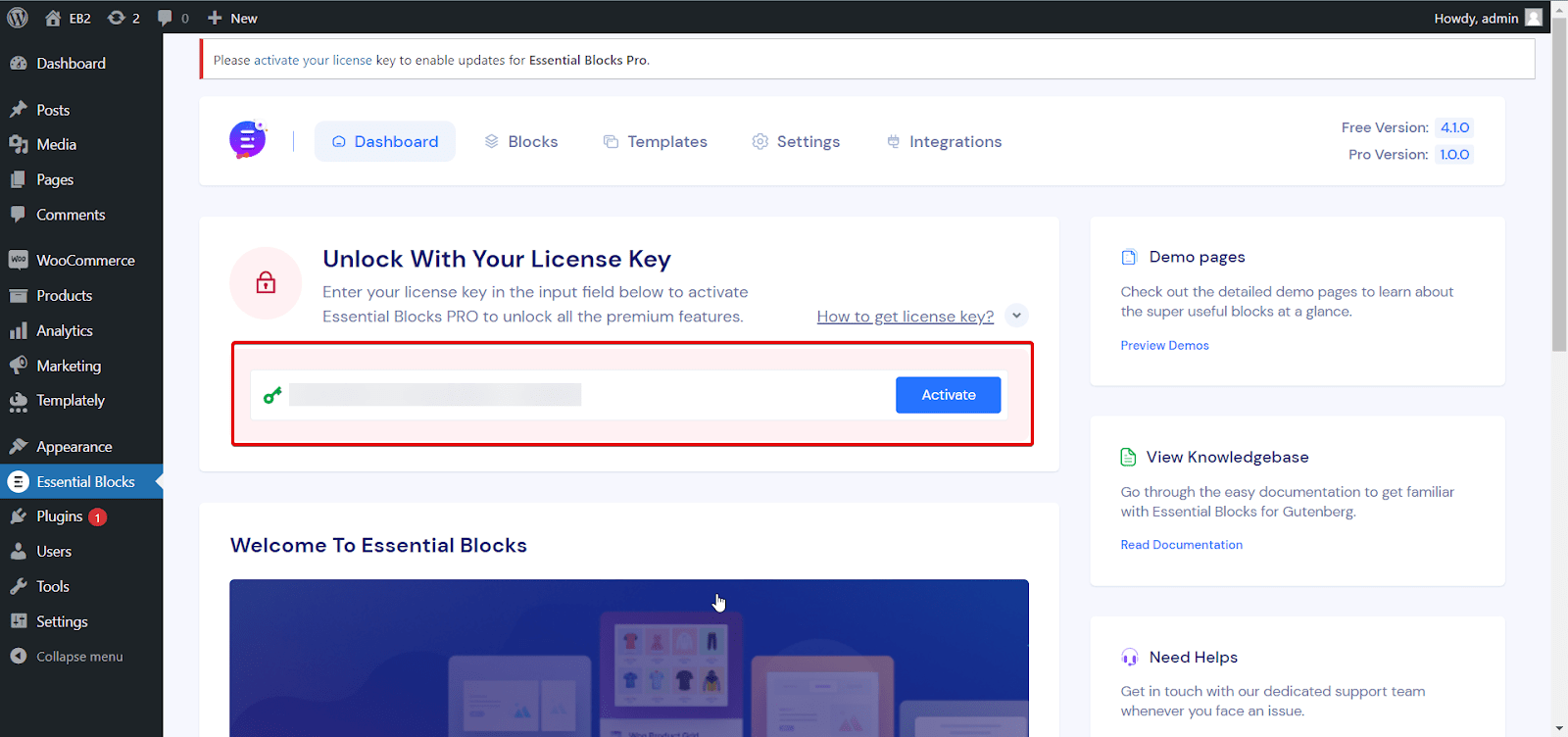The height and width of the screenshot is (737, 1568).
Task: Open the EB2 site home link
Action: [x=68, y=18]
